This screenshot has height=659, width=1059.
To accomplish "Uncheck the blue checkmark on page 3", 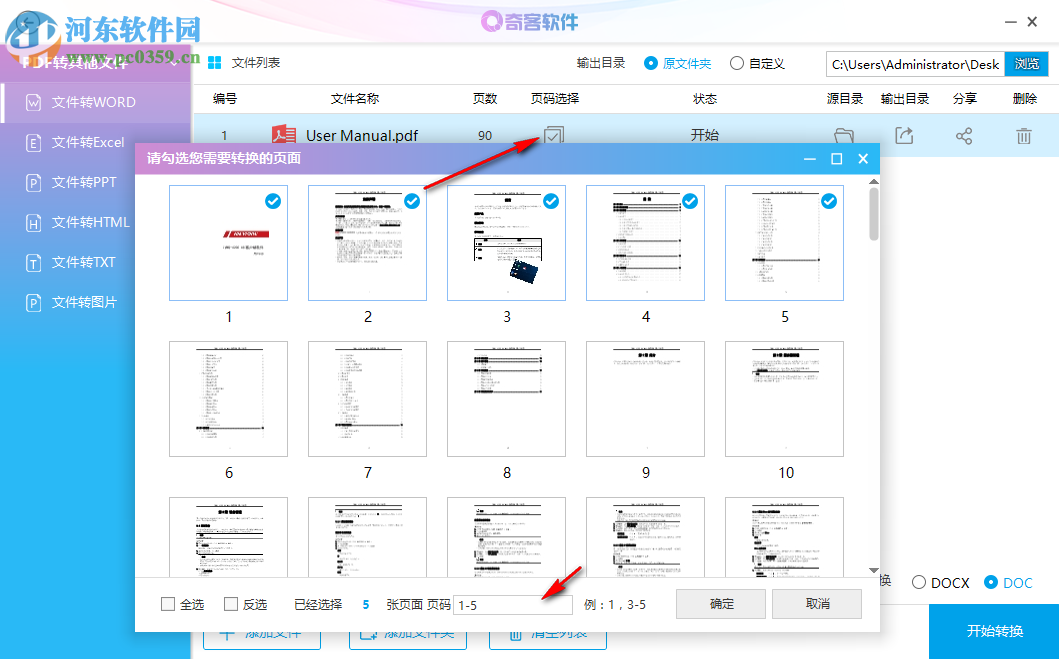I will (551, 201).
